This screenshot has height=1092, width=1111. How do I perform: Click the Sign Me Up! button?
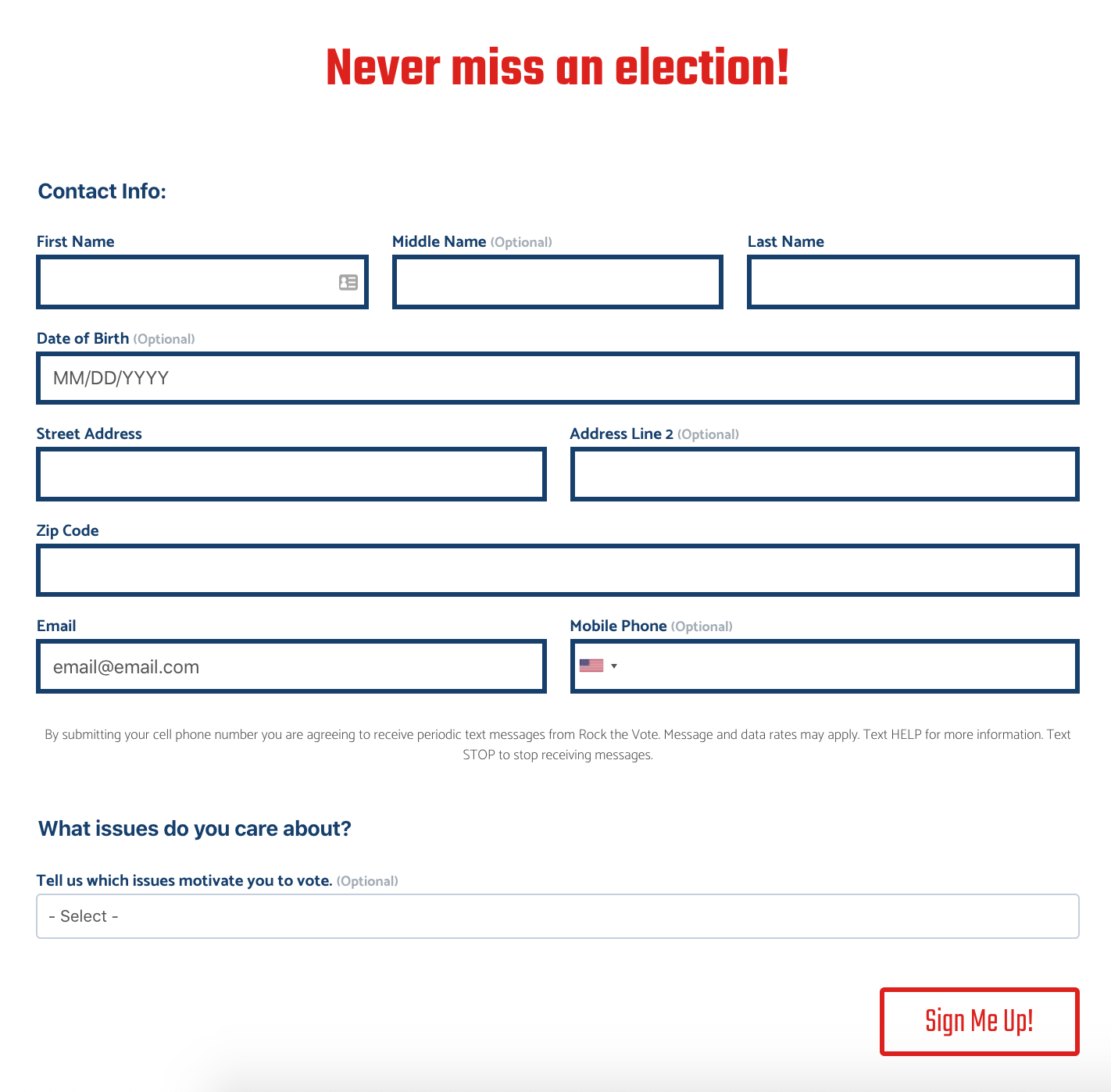point(980,1022)
